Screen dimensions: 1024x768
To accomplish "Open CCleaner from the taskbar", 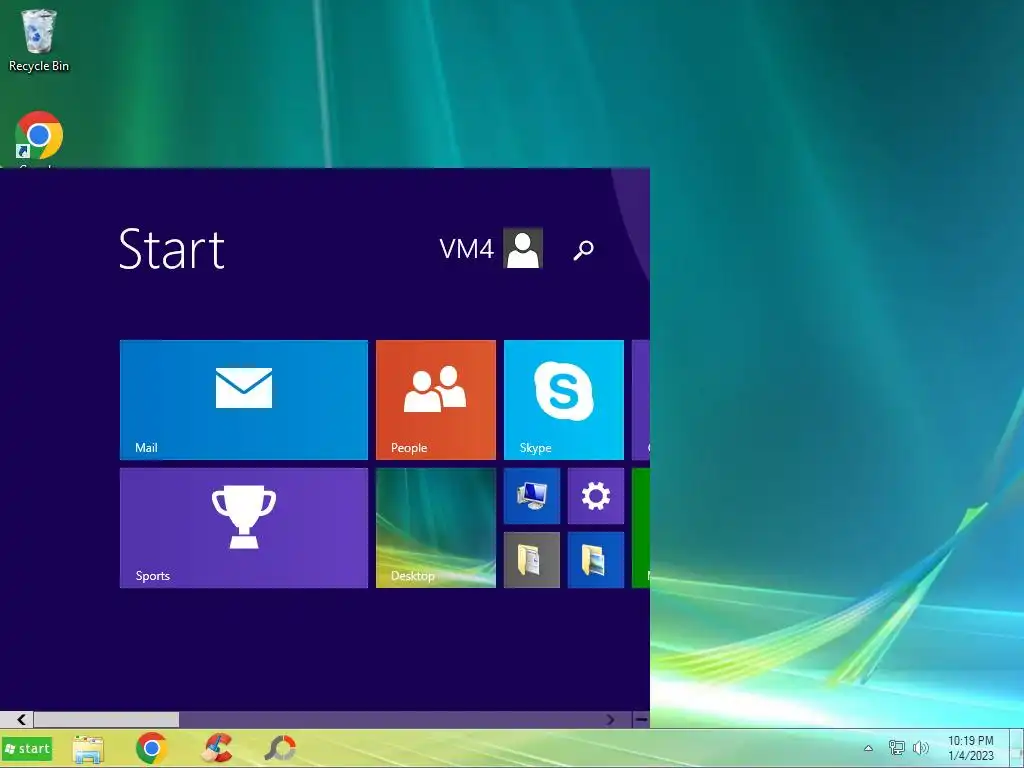I will [x=217, y=748].
